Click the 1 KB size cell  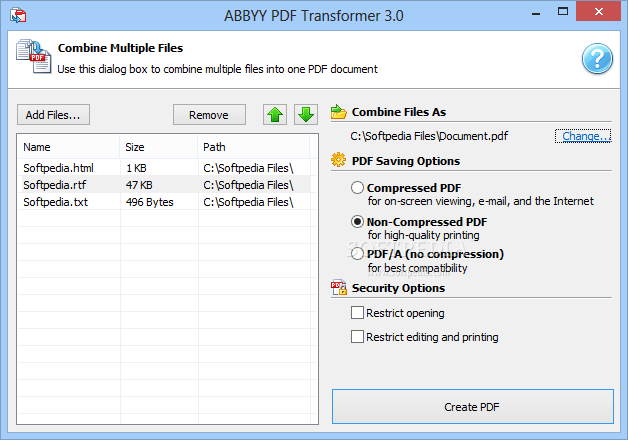[x=136, y=168]
